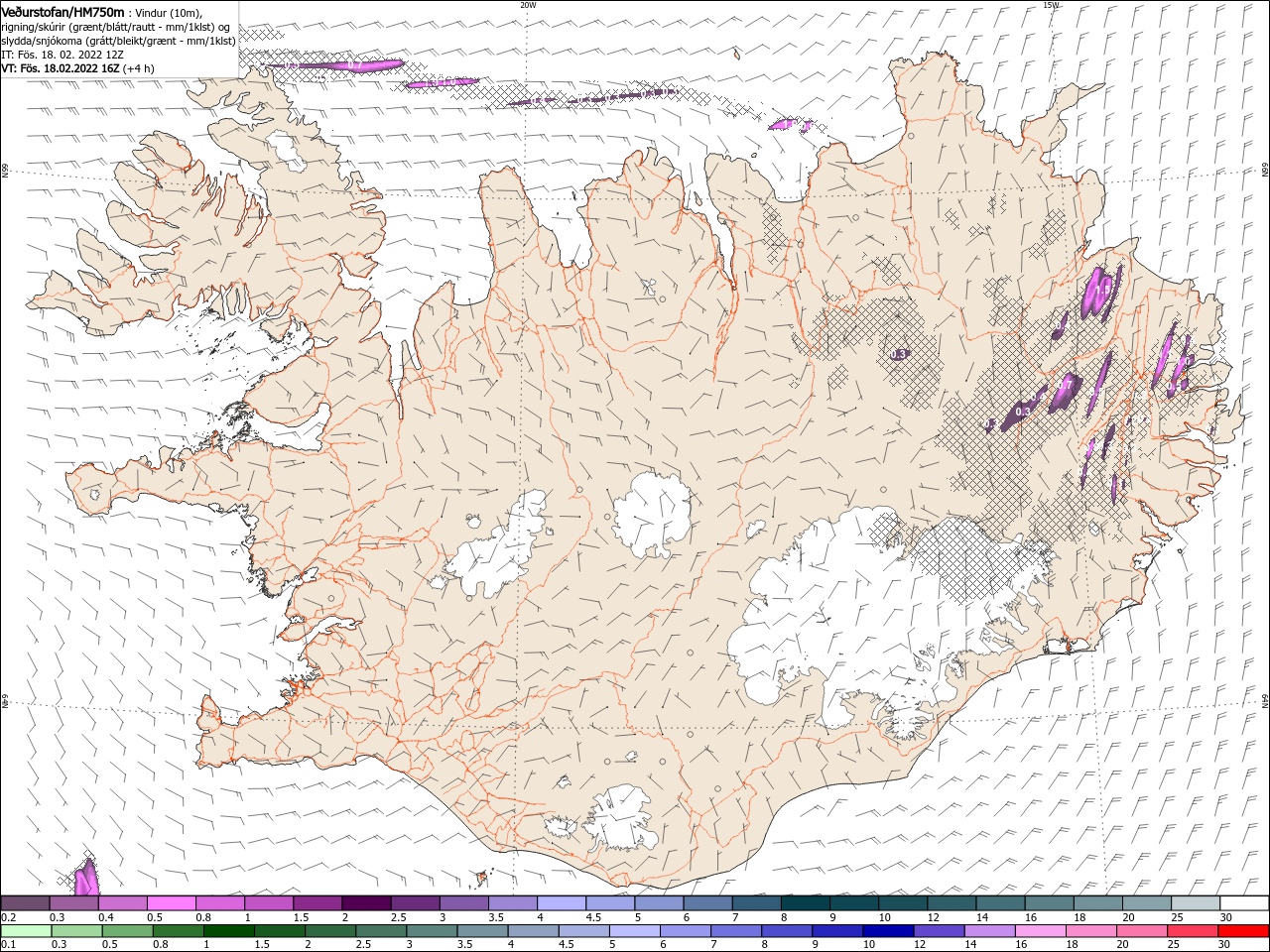Pick the grey-purple 0.2 swatch in the snow legend

pyautogui.click(x=25, y=903)
